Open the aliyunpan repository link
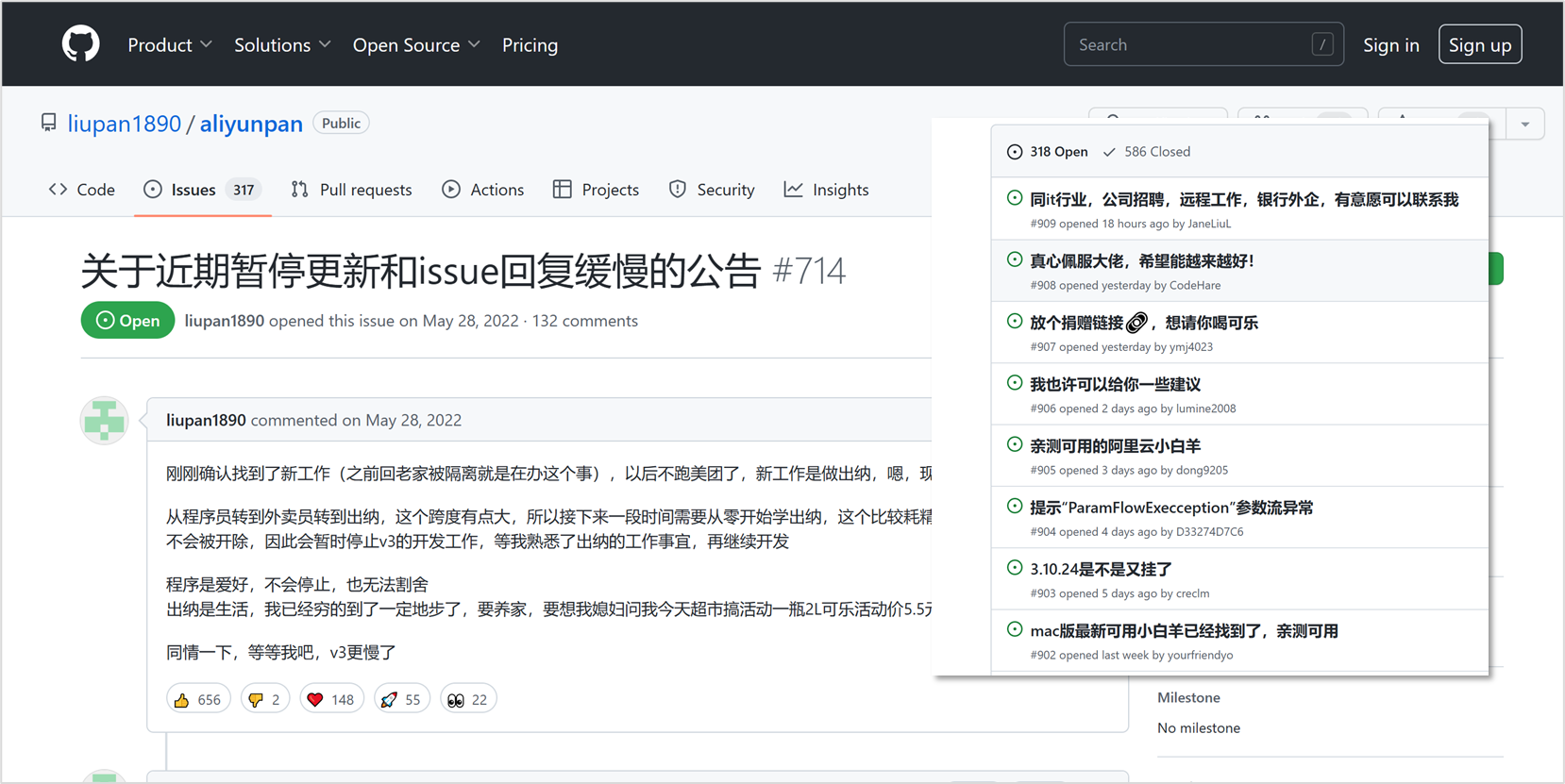 [251, 124]
